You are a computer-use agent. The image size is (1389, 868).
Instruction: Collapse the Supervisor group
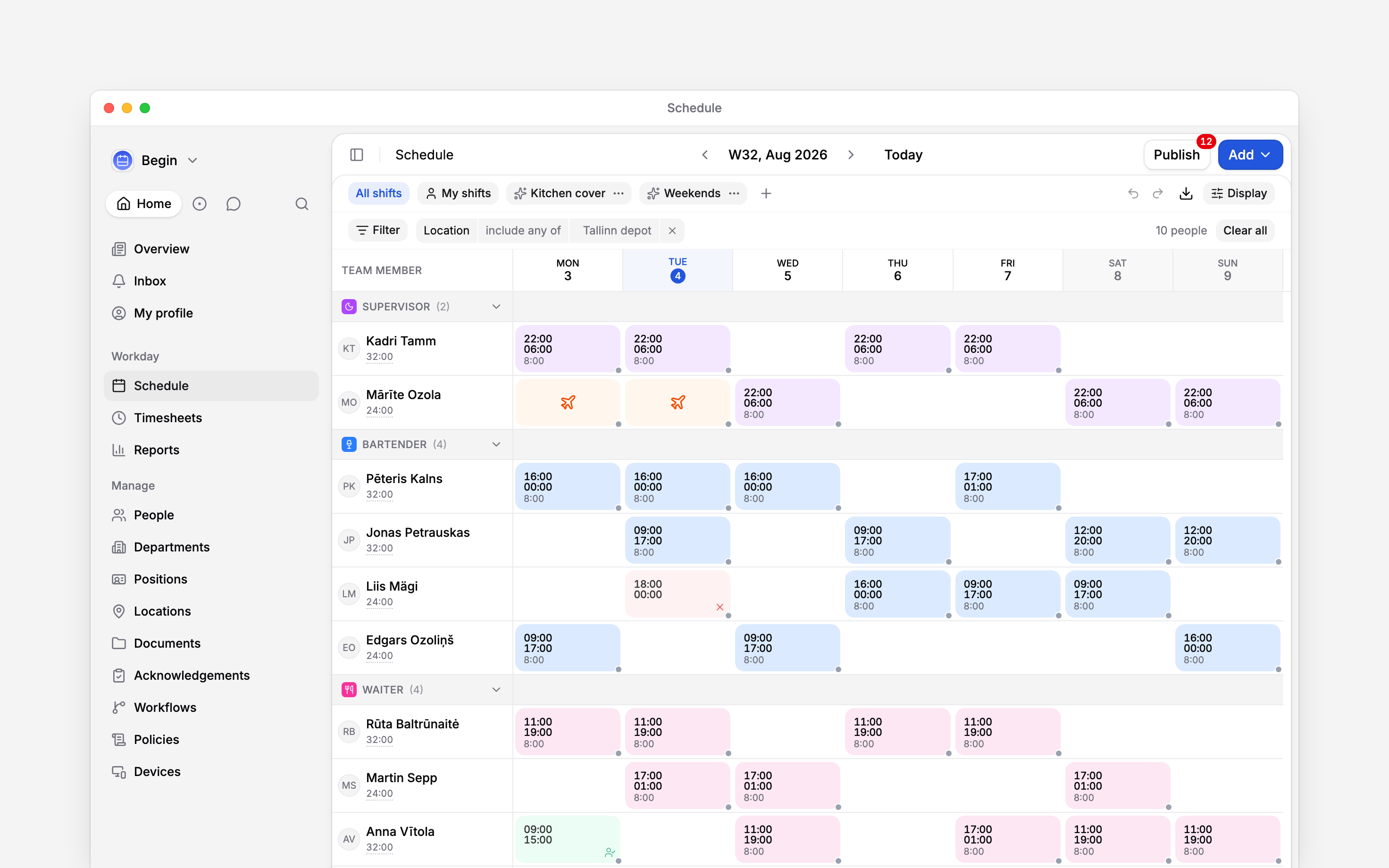coord(496,307)
